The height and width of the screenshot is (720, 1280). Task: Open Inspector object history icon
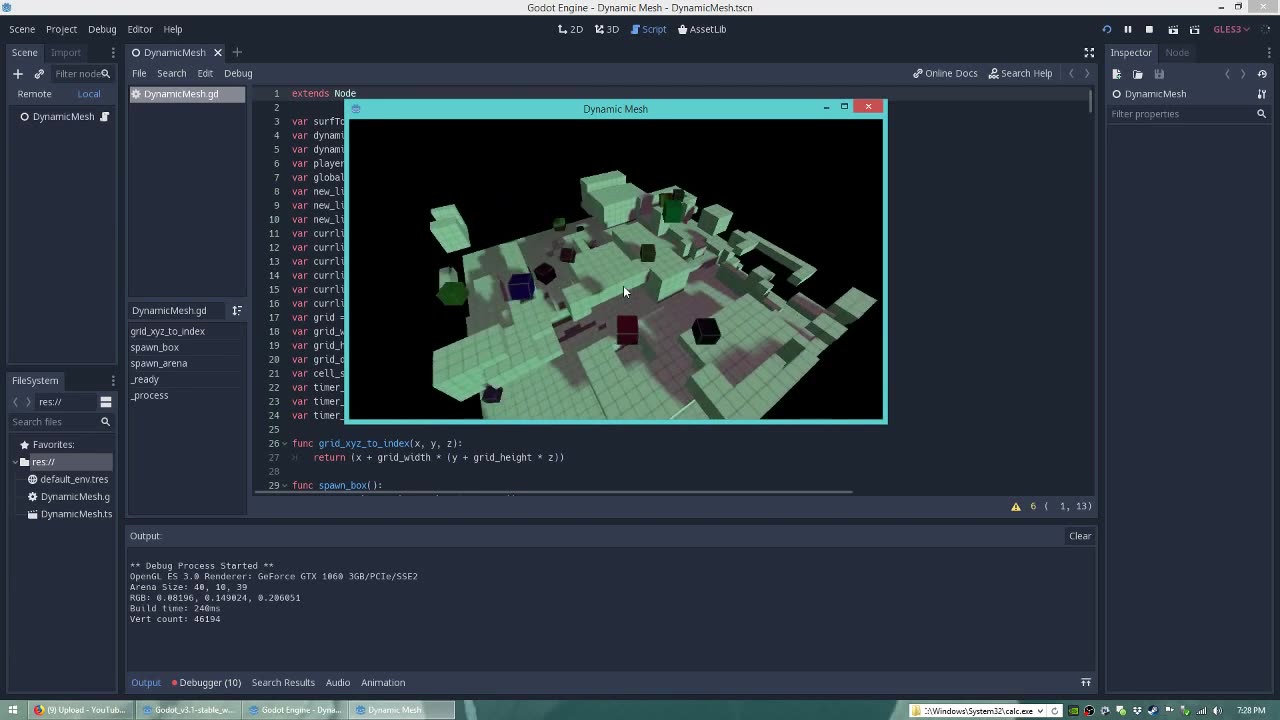tap(1262, 73)
